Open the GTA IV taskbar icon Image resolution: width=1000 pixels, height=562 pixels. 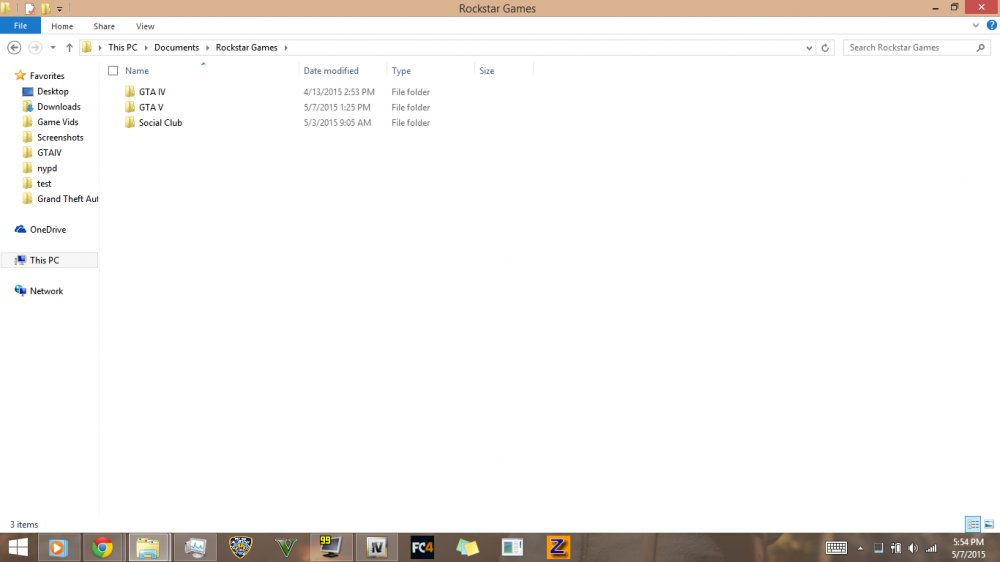pos(376,547)
